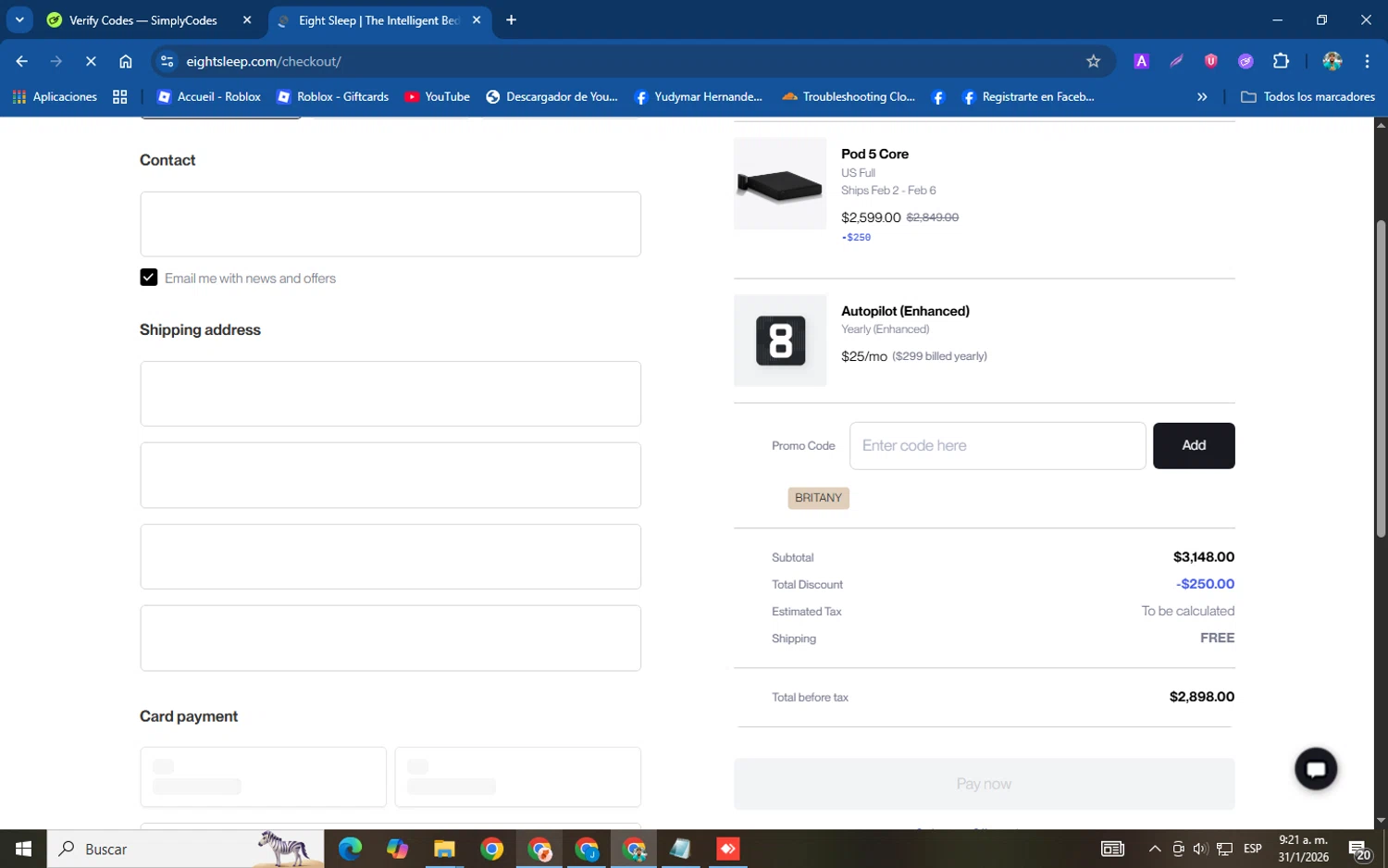Viewport: 1388px width, 868px height.
Task: Select the Eight Sleep checkout tab
Action: pos(379,20)
